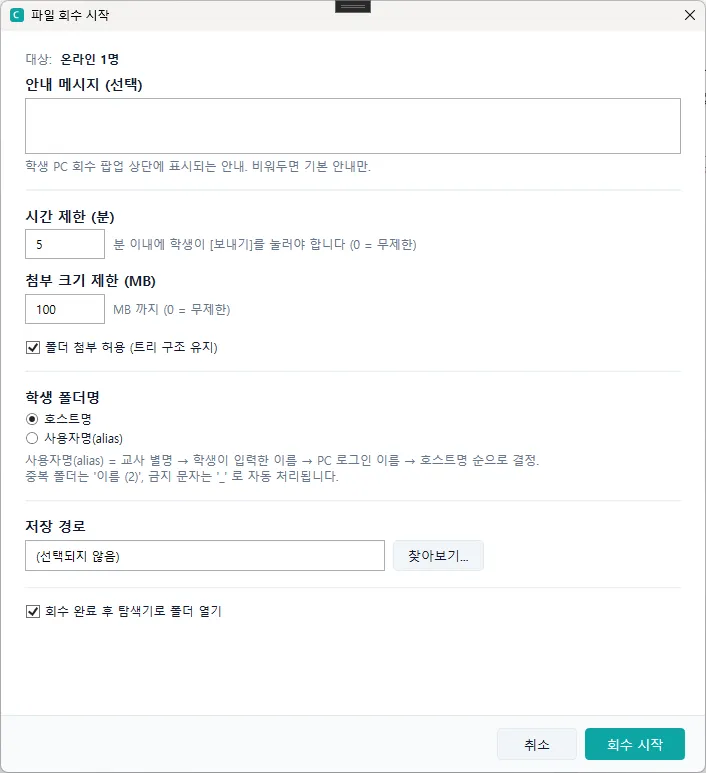
Task: Click the 파일 회수 시작 title text
Action: [70, 15]
